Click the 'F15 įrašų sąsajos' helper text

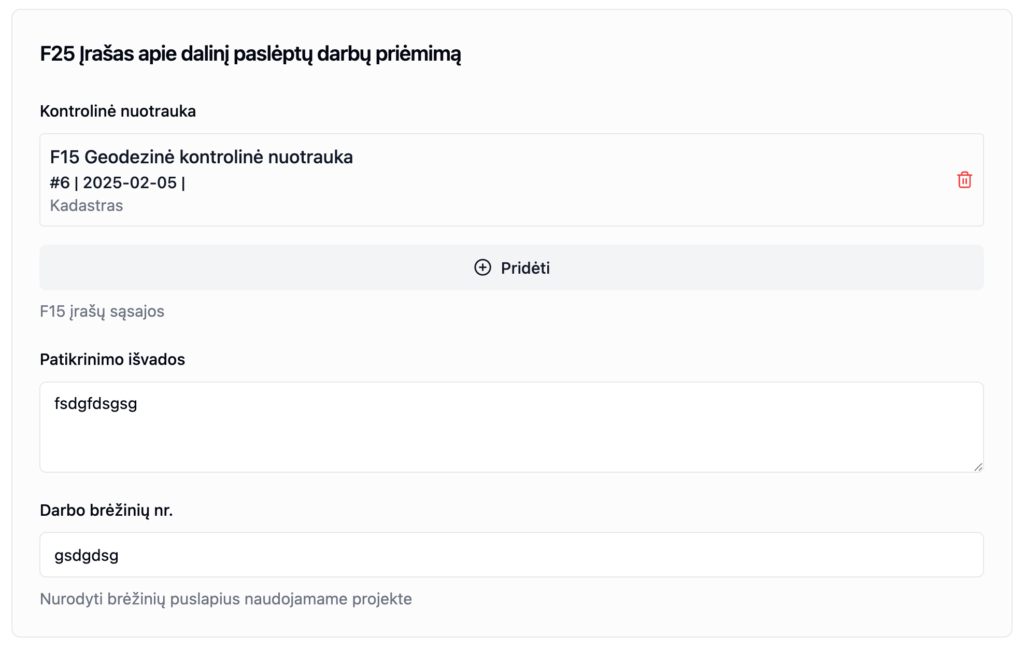tap(102, 311)
